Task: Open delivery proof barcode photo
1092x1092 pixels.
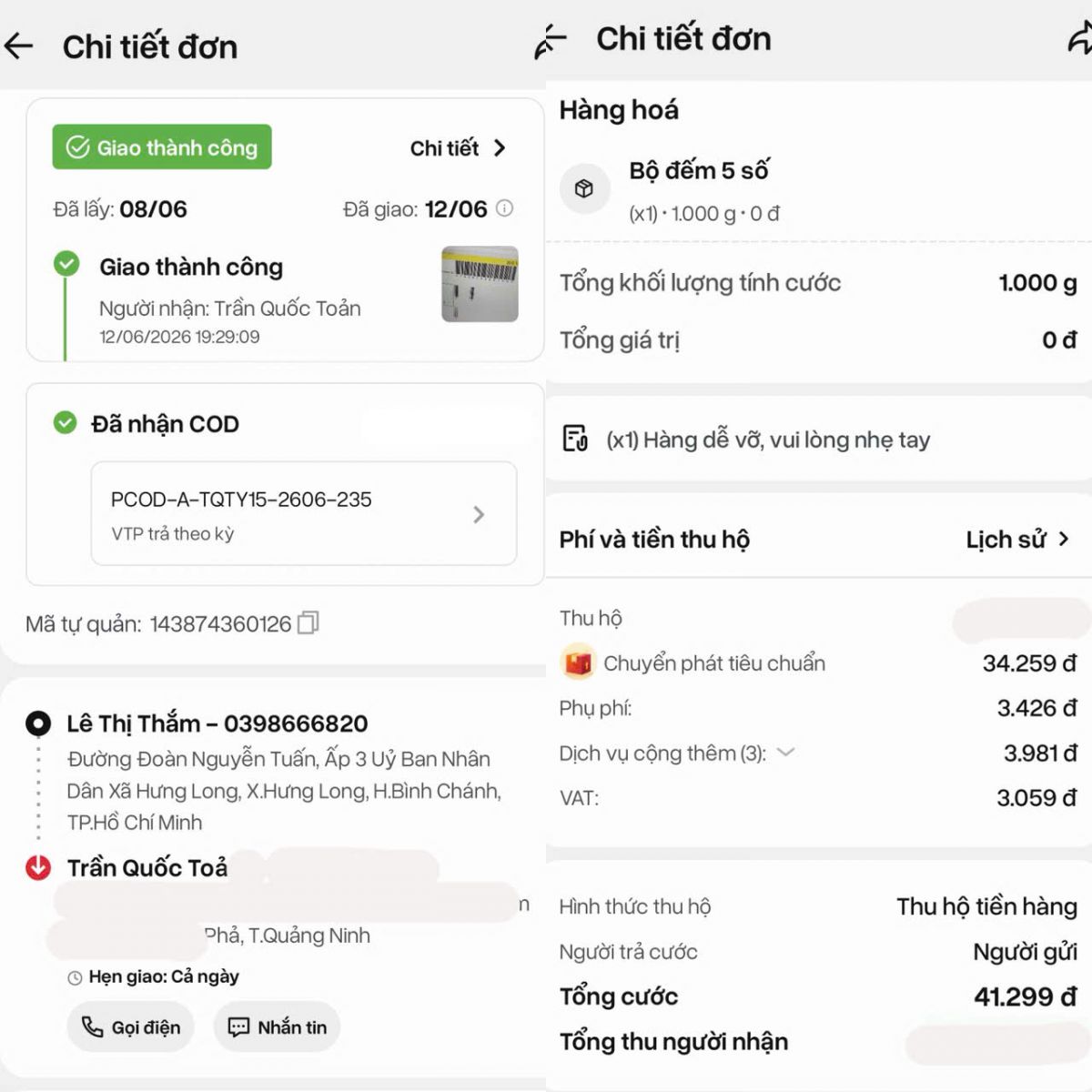Action: [x=480, y=284]
